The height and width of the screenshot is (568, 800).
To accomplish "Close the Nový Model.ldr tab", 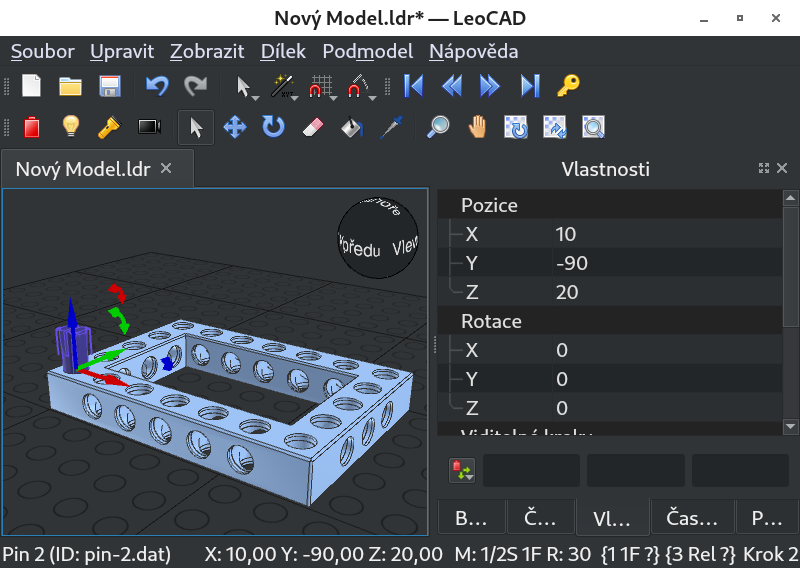I will point(166,168).
